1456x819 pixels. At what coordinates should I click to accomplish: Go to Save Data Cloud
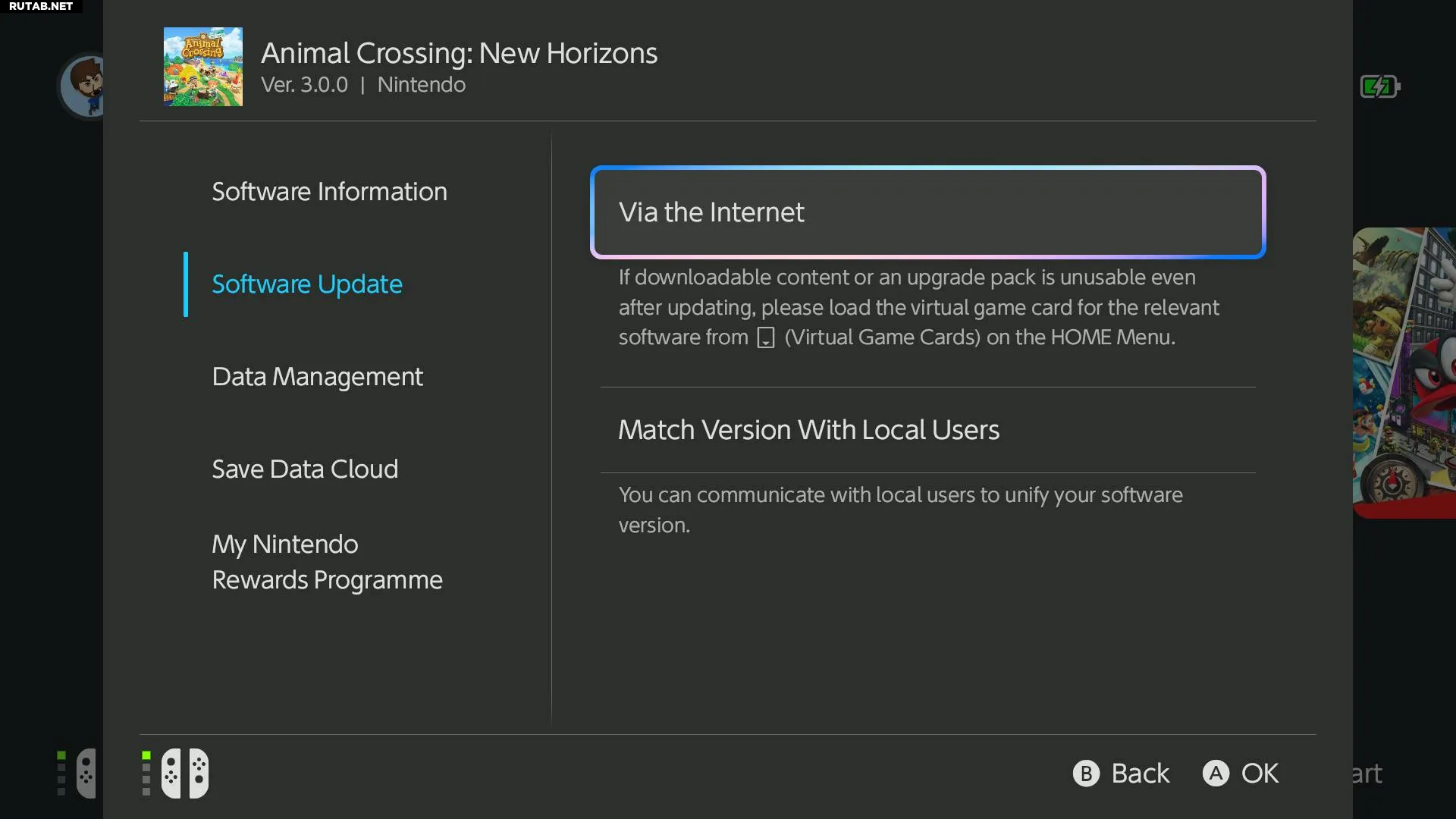[305, 469]
